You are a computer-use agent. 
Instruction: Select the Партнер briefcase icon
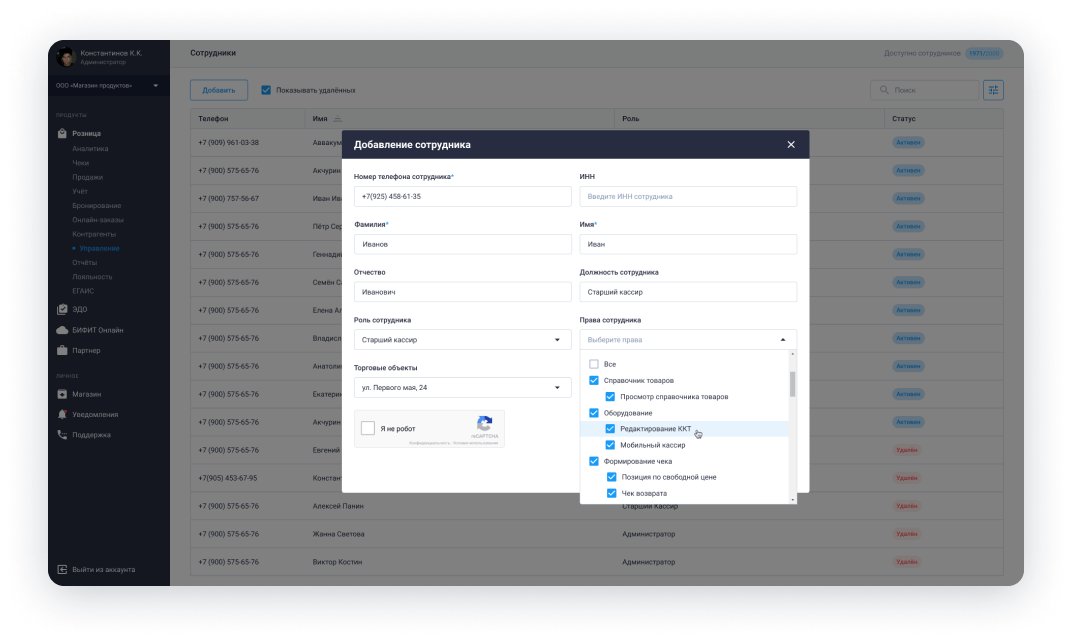[x=62, y=351]
